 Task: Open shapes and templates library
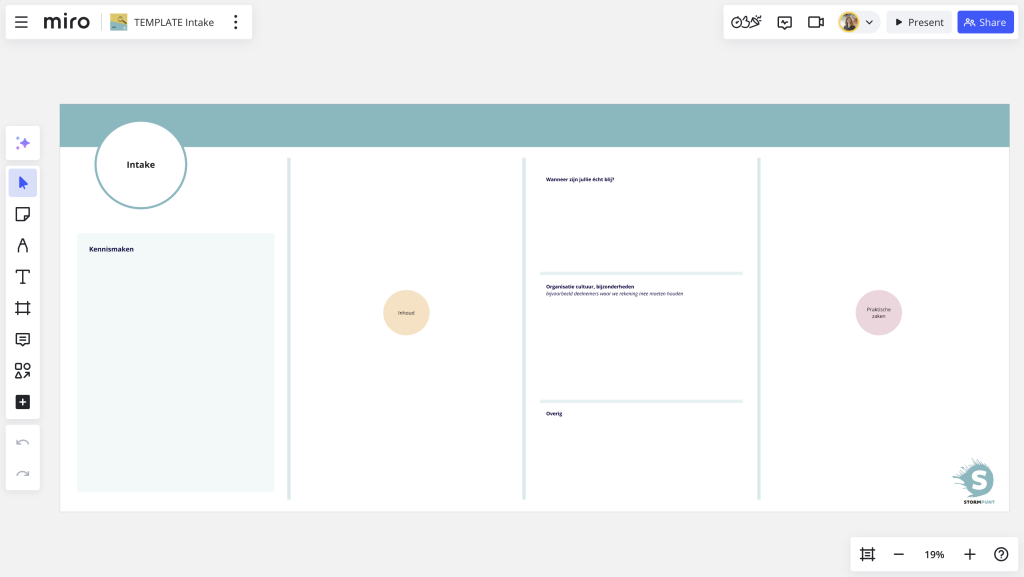23,371
